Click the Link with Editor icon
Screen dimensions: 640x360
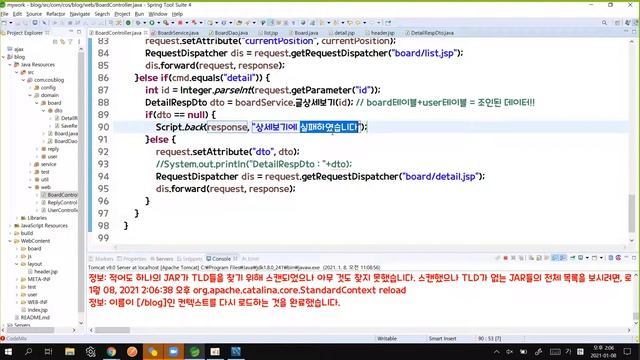62,41
